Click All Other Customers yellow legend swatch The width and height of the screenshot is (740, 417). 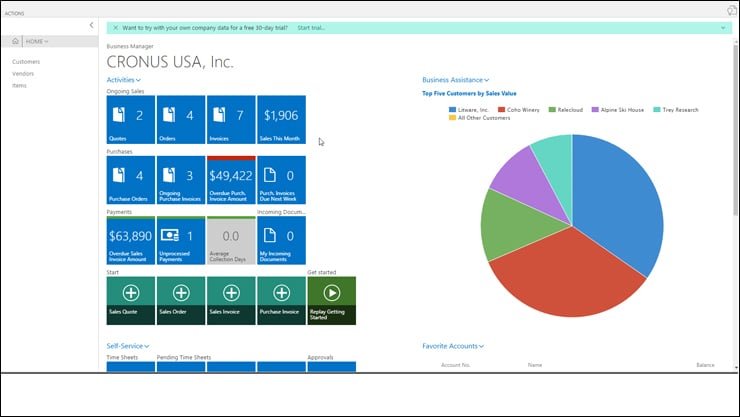point(452,117)
